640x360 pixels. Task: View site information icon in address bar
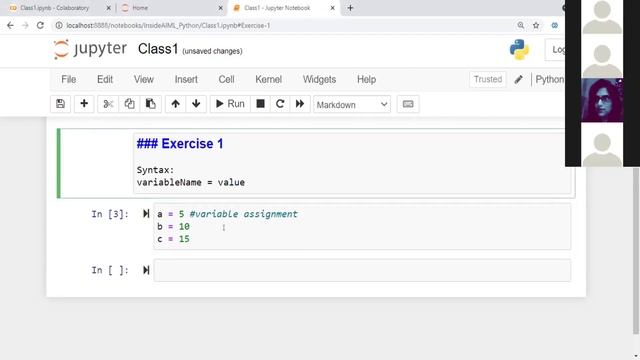tap(59, 25)
